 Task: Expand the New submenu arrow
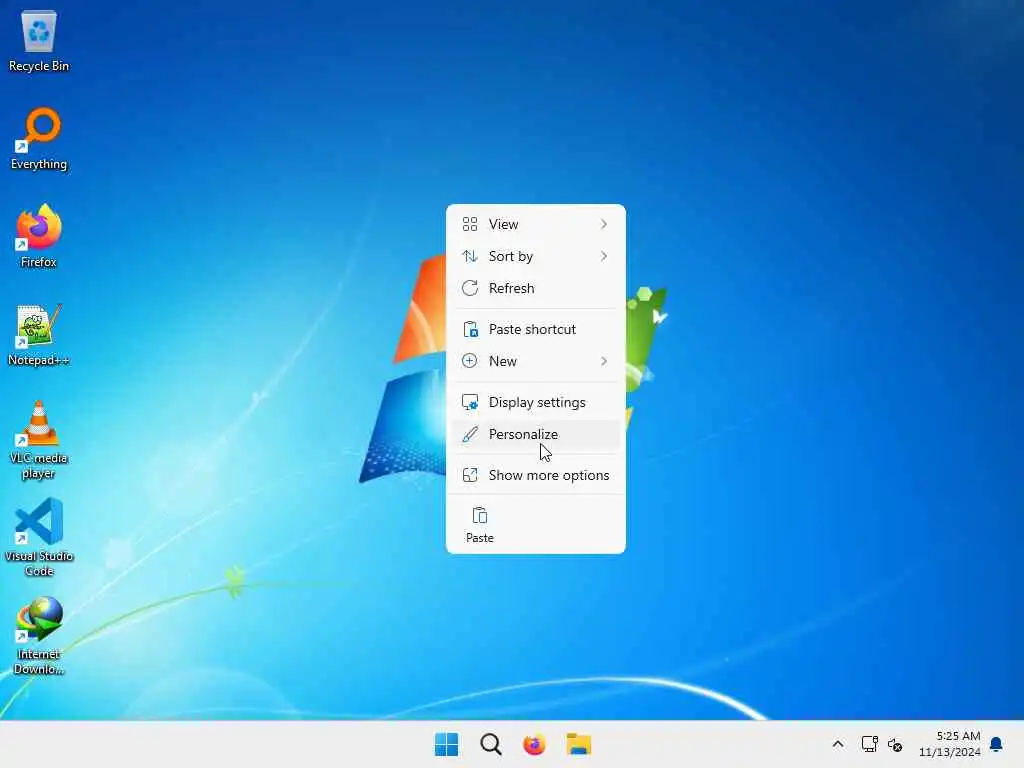604,361
